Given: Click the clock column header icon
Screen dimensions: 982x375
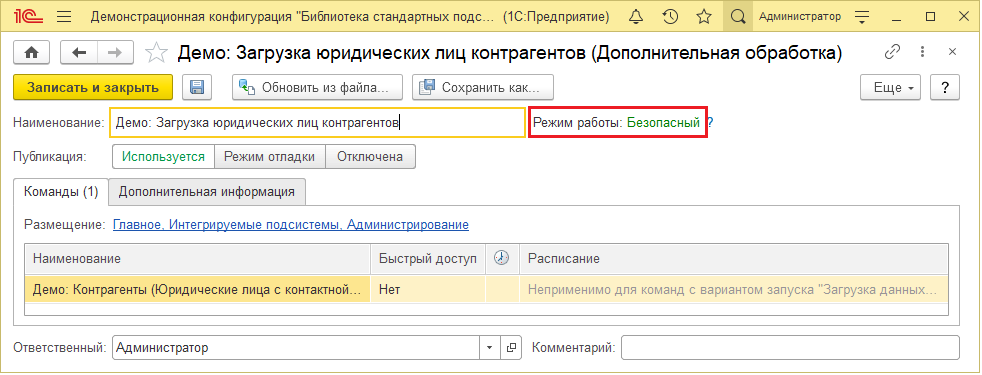Looking at the screenshot, I should [x=502, y=258].
